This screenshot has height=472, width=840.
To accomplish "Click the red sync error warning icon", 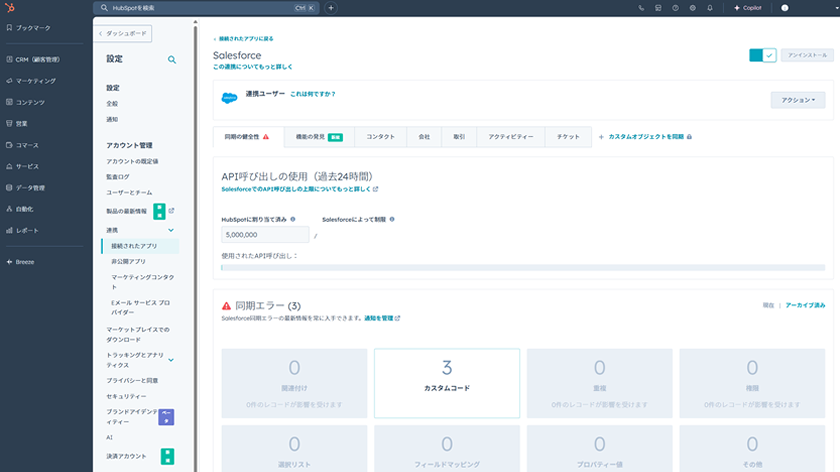I will click(x=226, y=306).
